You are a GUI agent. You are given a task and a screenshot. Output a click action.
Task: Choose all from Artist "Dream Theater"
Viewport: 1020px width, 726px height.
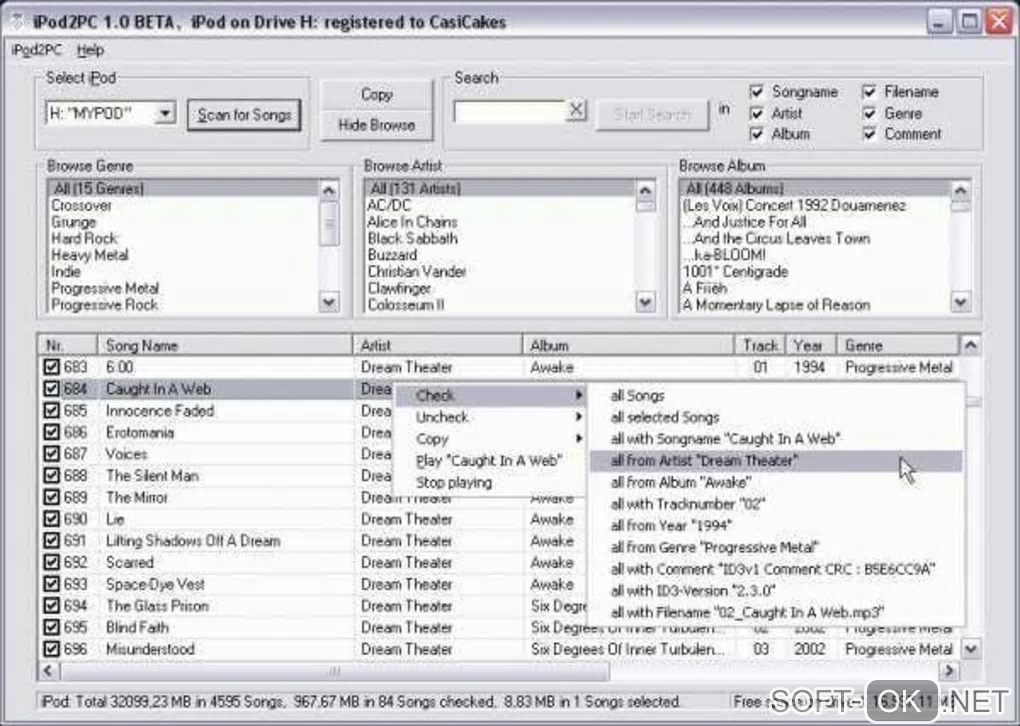[775, 461]
